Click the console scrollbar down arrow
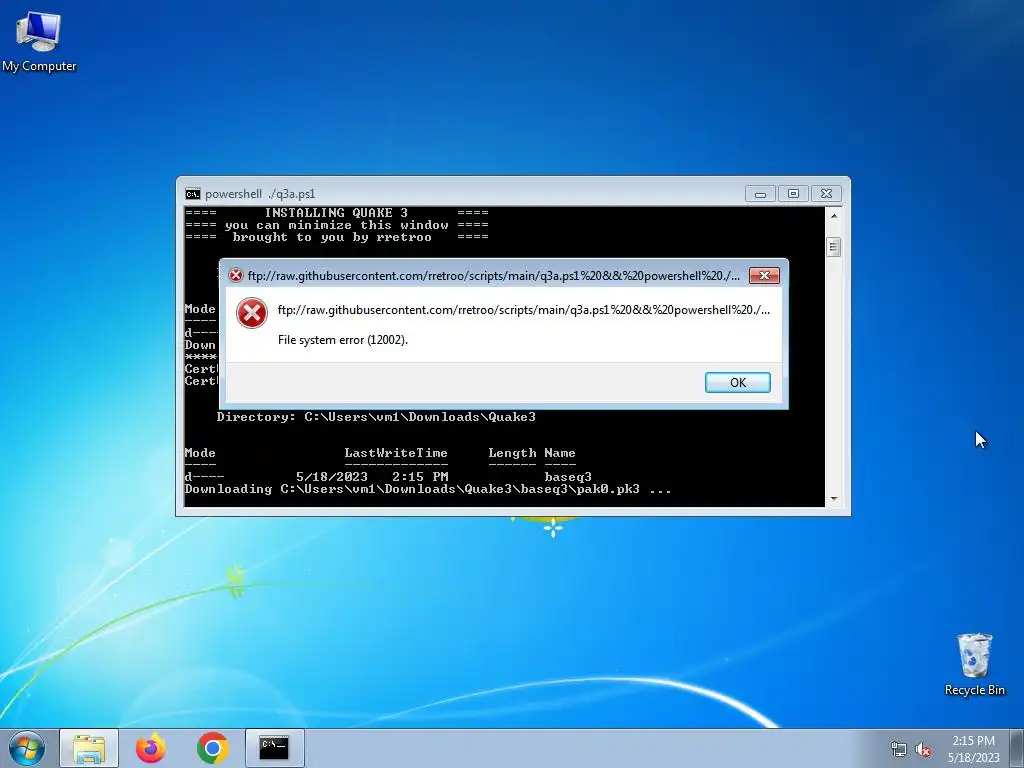 point(833,499)
